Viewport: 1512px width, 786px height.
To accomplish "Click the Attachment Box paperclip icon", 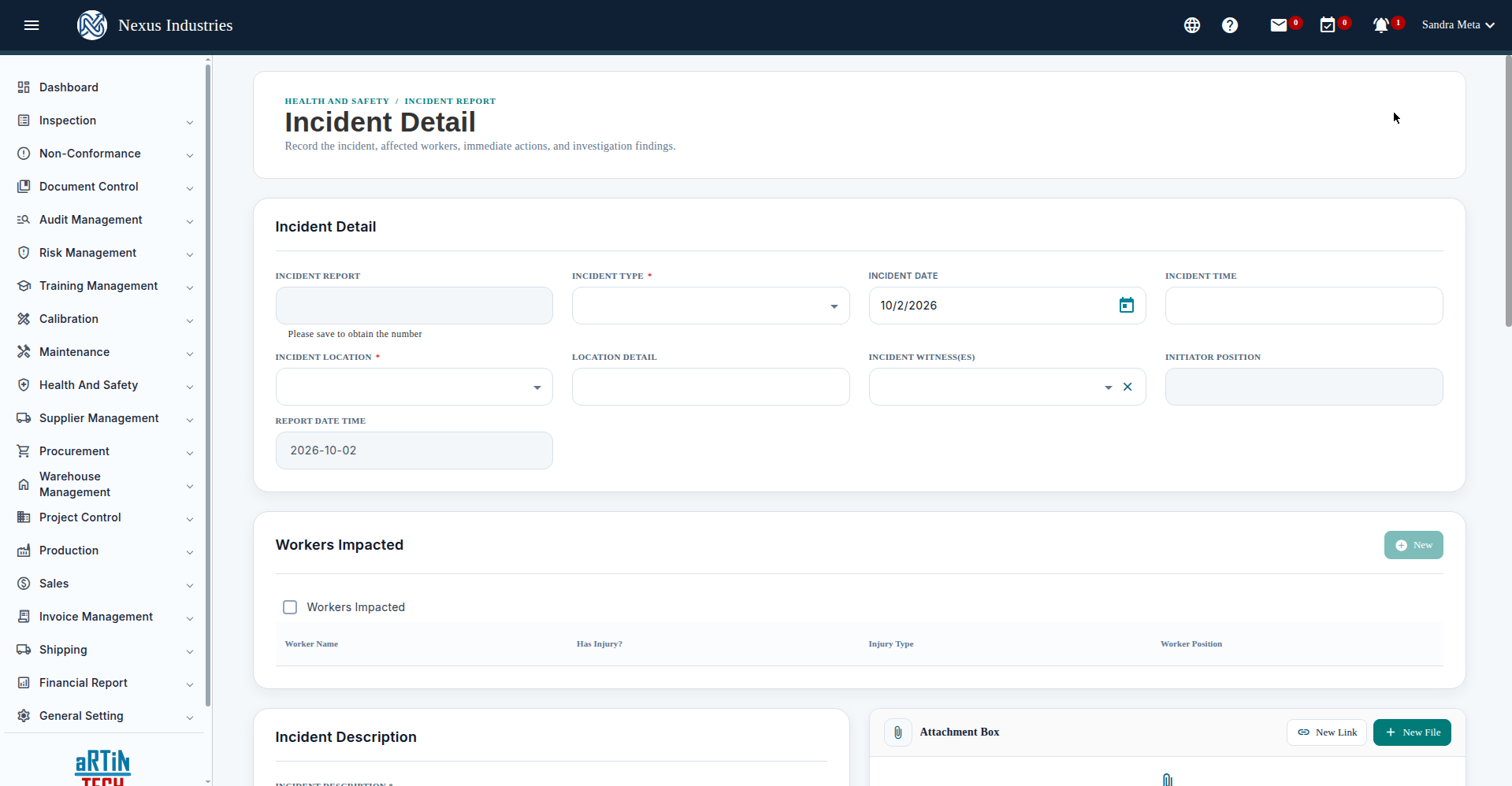I will pyautogui.click(x=898, y=732).
